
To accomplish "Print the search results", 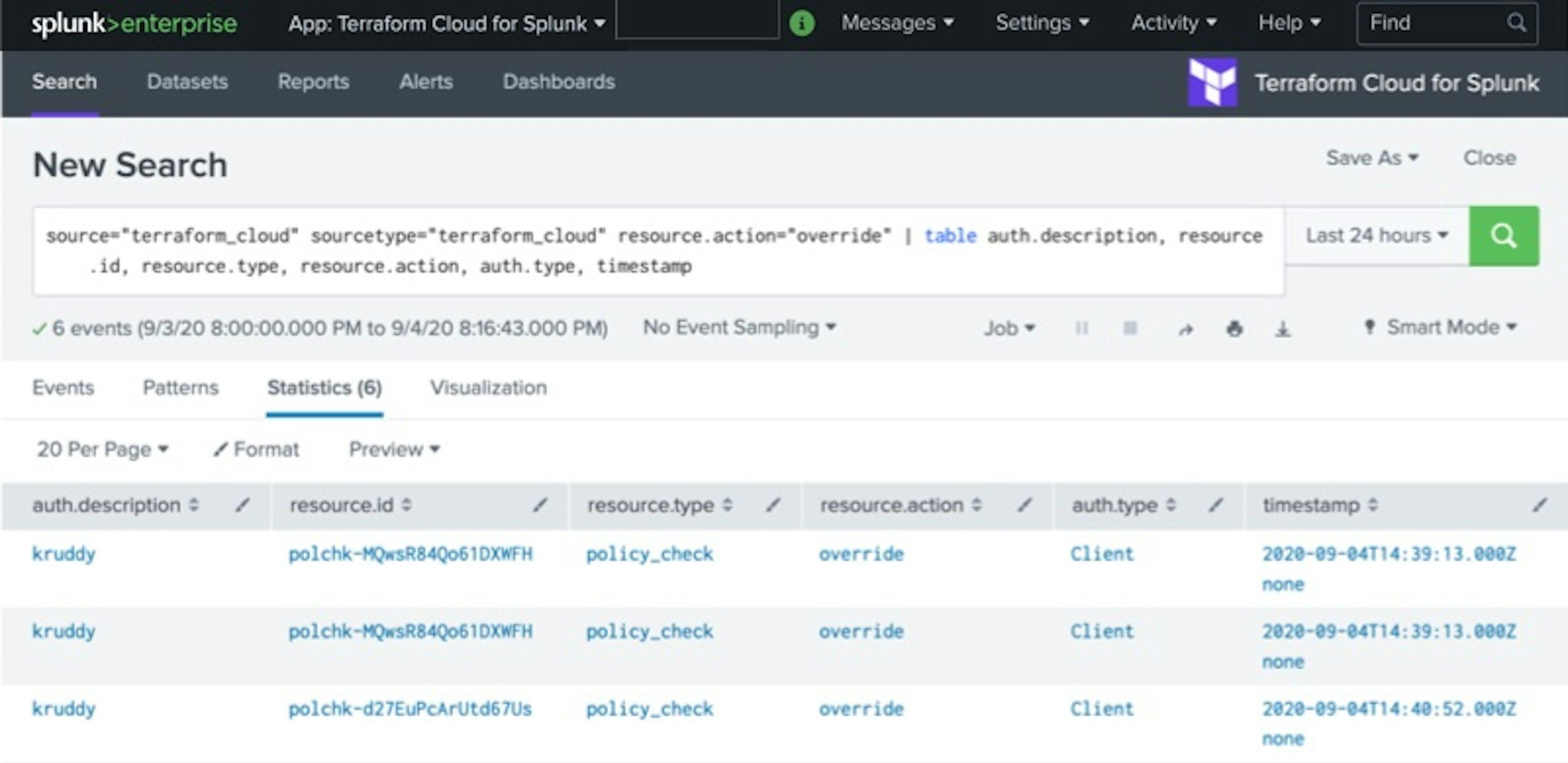I will 1234,328.
